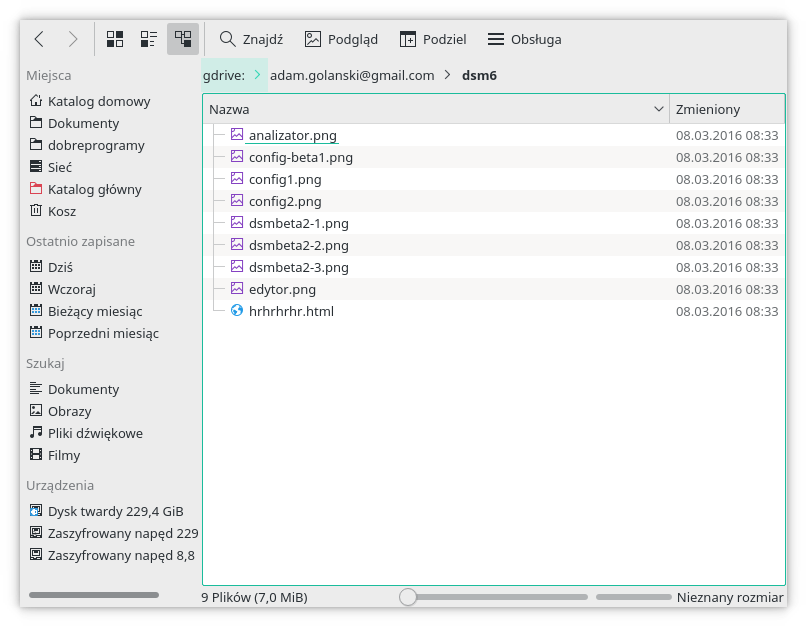
Task: Search Dokumenty under Szukaj
Action: tap(74, 390)
